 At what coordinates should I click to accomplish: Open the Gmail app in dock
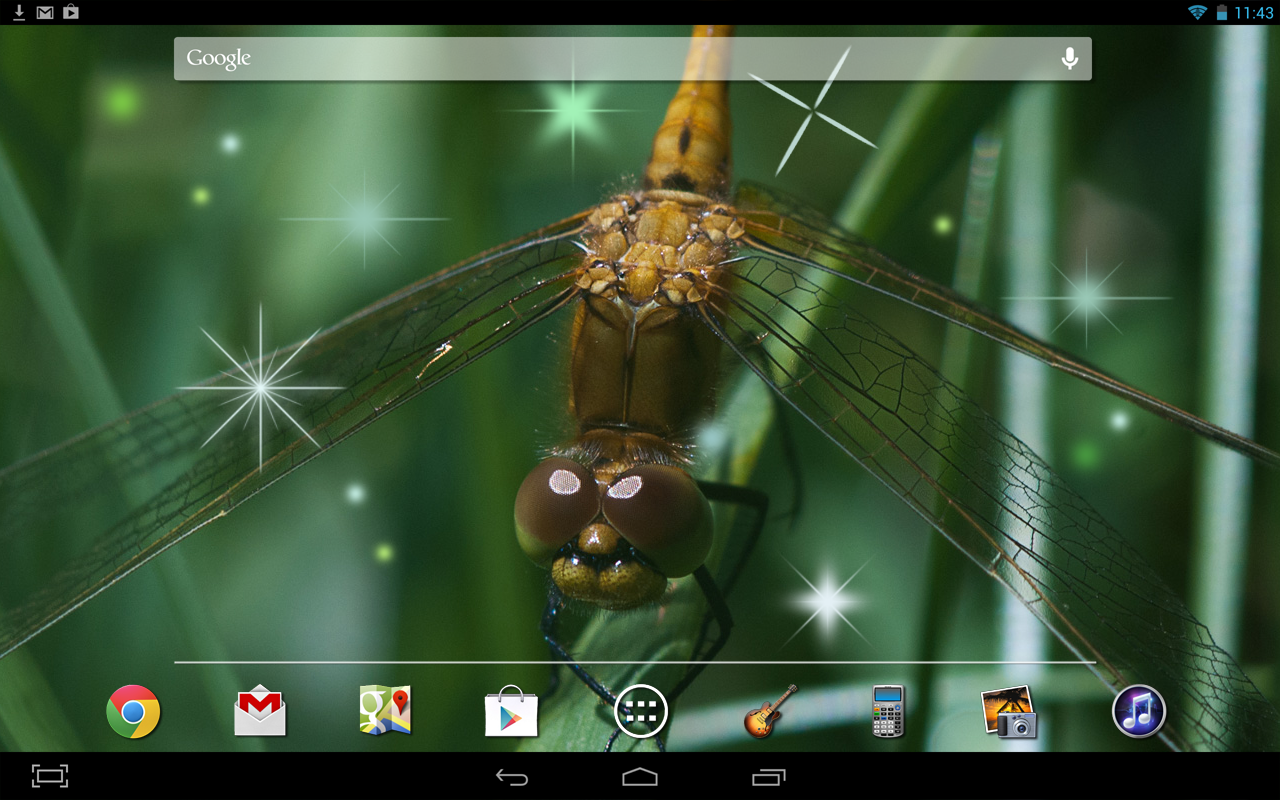tap(260, 711)
